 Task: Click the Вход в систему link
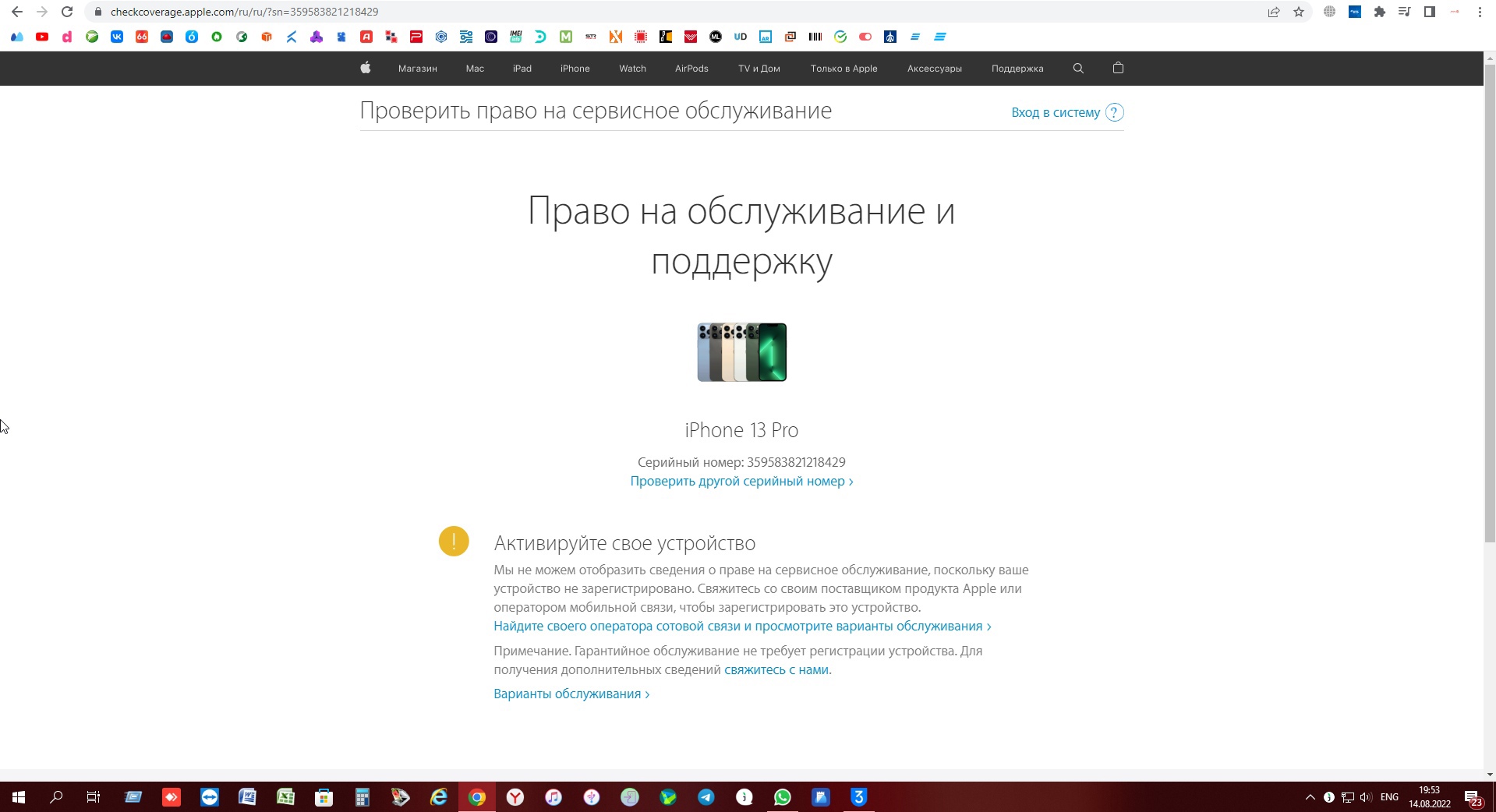[1056, 112]
